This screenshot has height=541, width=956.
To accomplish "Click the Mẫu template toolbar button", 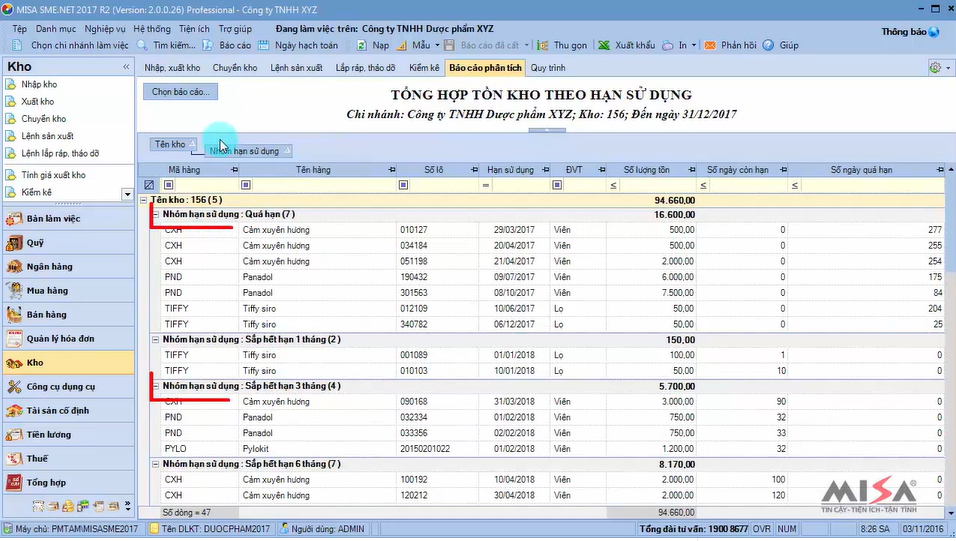I will tap(413, 45).
